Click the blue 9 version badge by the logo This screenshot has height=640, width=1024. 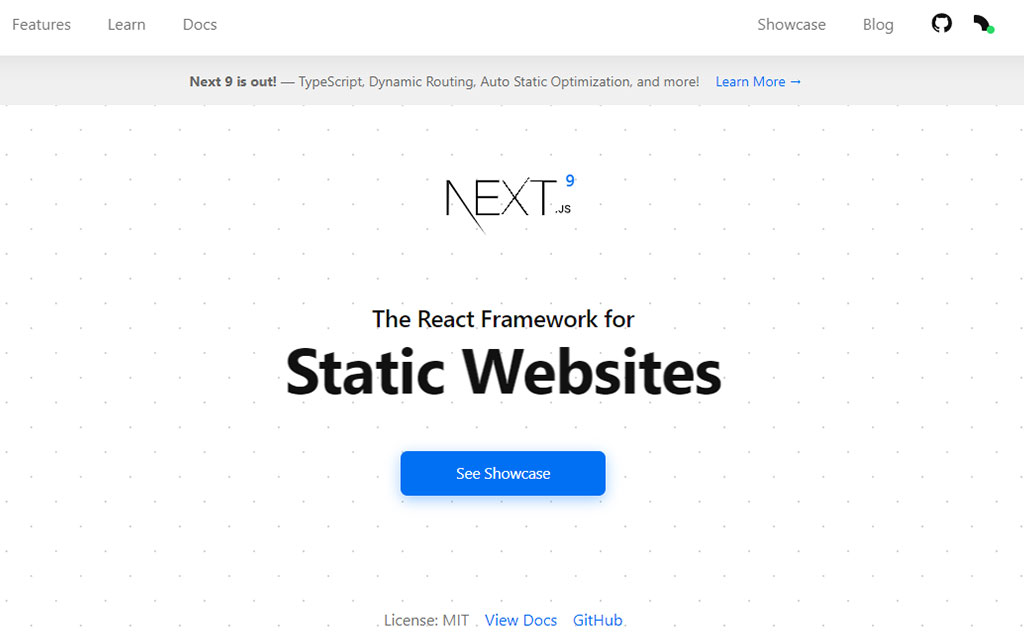[570, 181]
